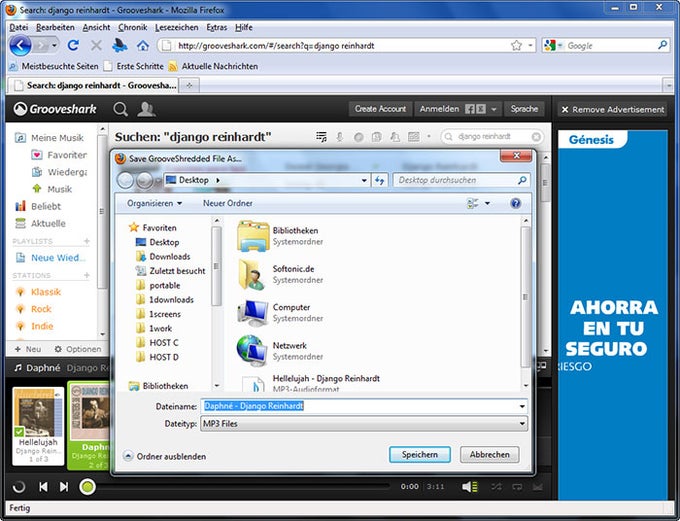
Task: Open the Aktuelle Nachrichten feed bookmark
Action: click(x=213, y=66)
